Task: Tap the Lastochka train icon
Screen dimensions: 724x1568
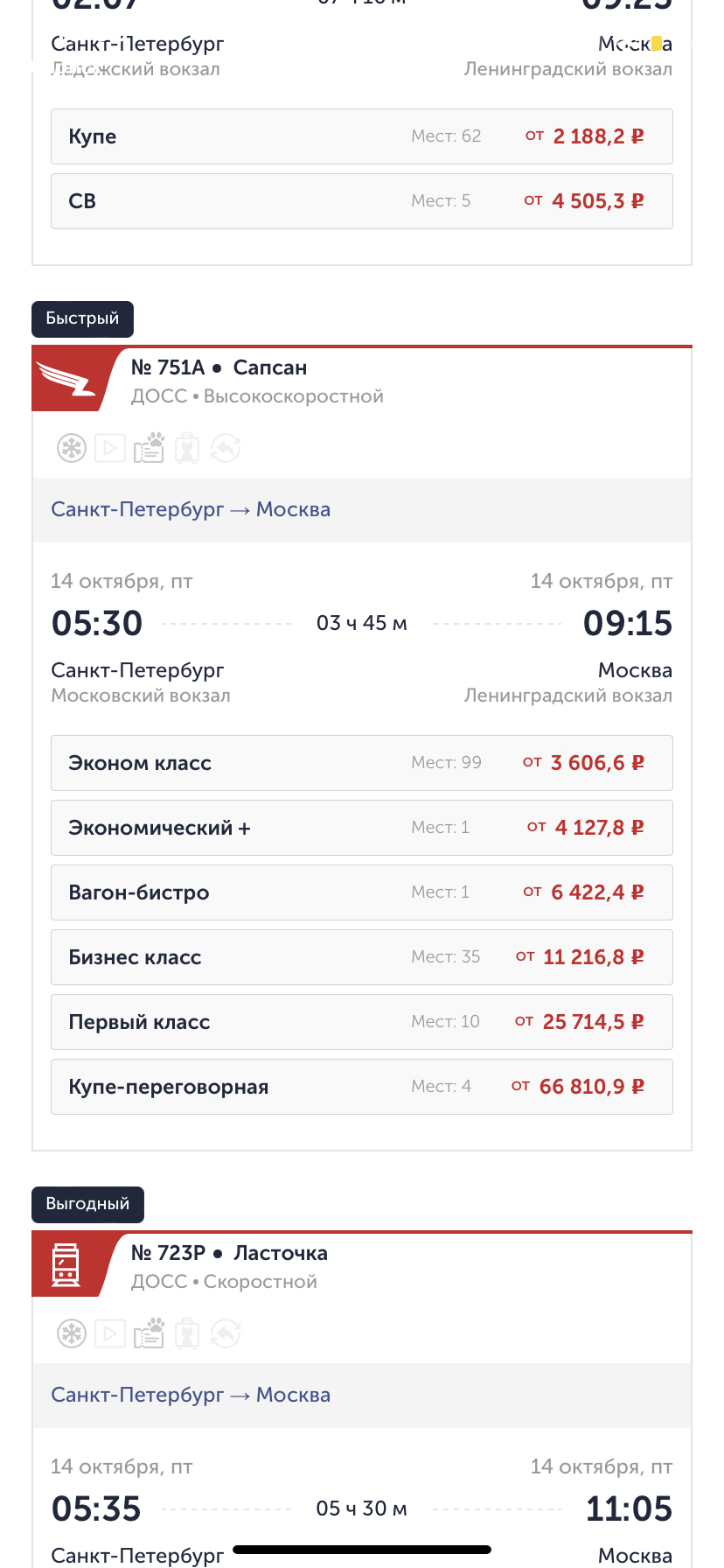Action: tap(66, 1265)
